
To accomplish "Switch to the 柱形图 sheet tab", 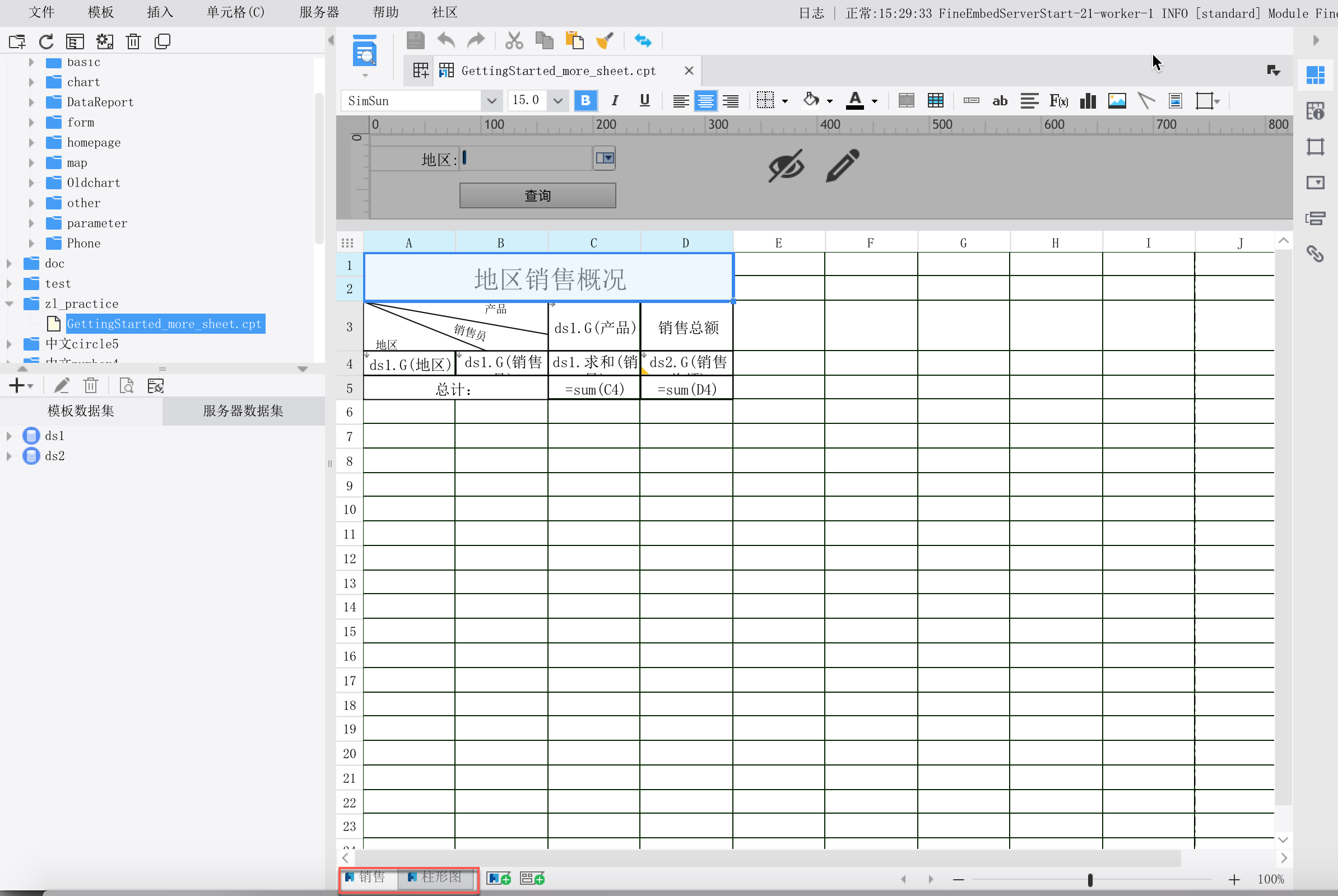I will pyautogui.click(x=436, y=877).
